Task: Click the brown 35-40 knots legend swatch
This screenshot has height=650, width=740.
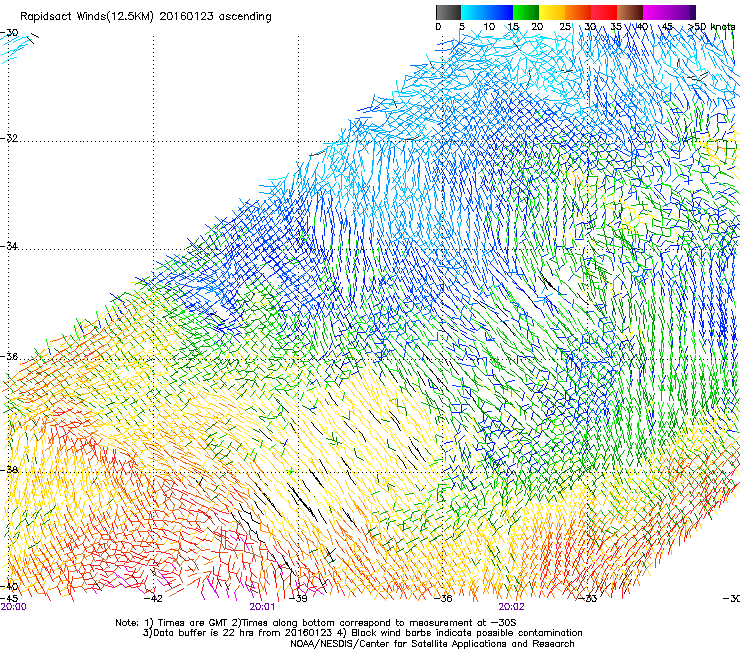Action: (x=630, y=12)
